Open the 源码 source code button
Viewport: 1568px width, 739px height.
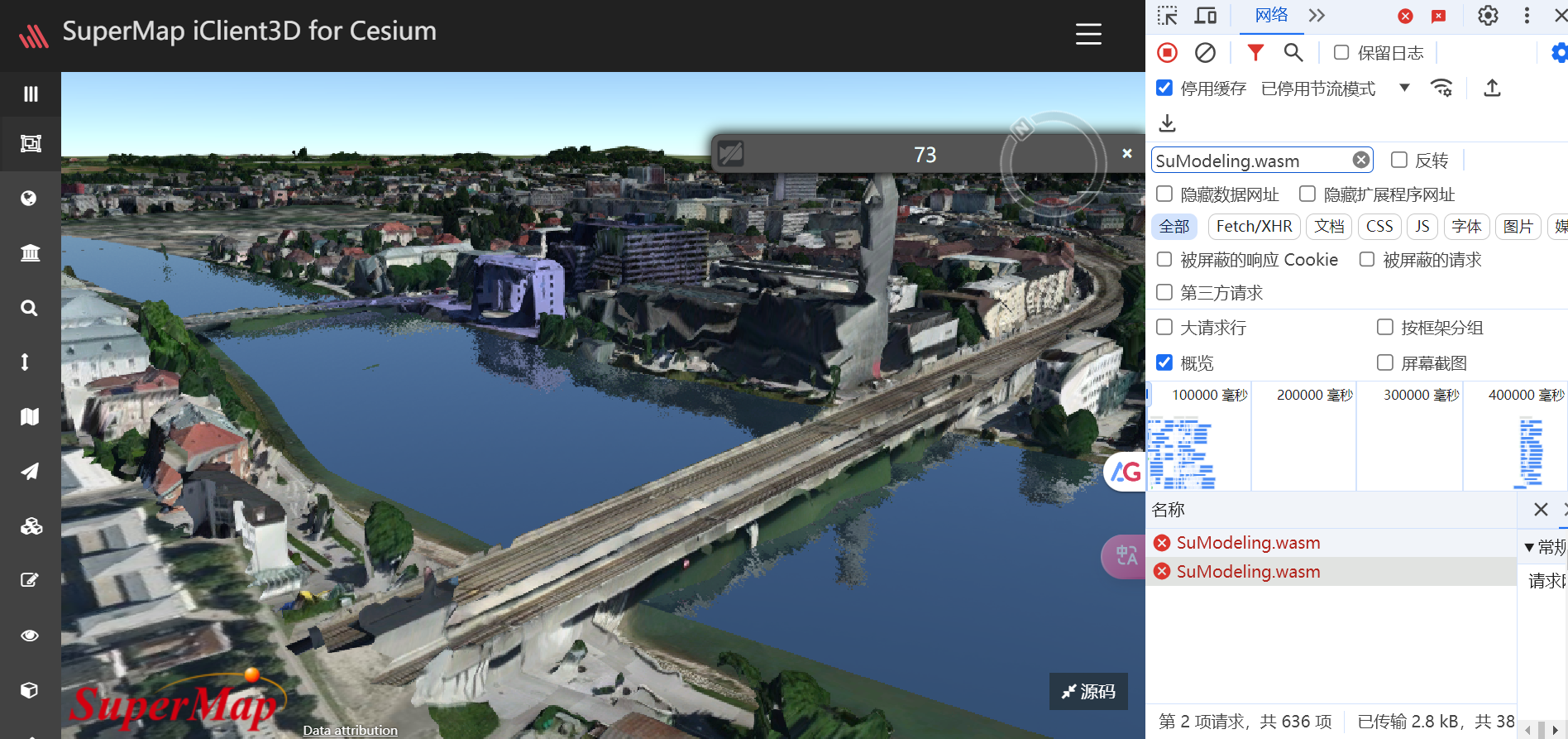[1088, 691]
